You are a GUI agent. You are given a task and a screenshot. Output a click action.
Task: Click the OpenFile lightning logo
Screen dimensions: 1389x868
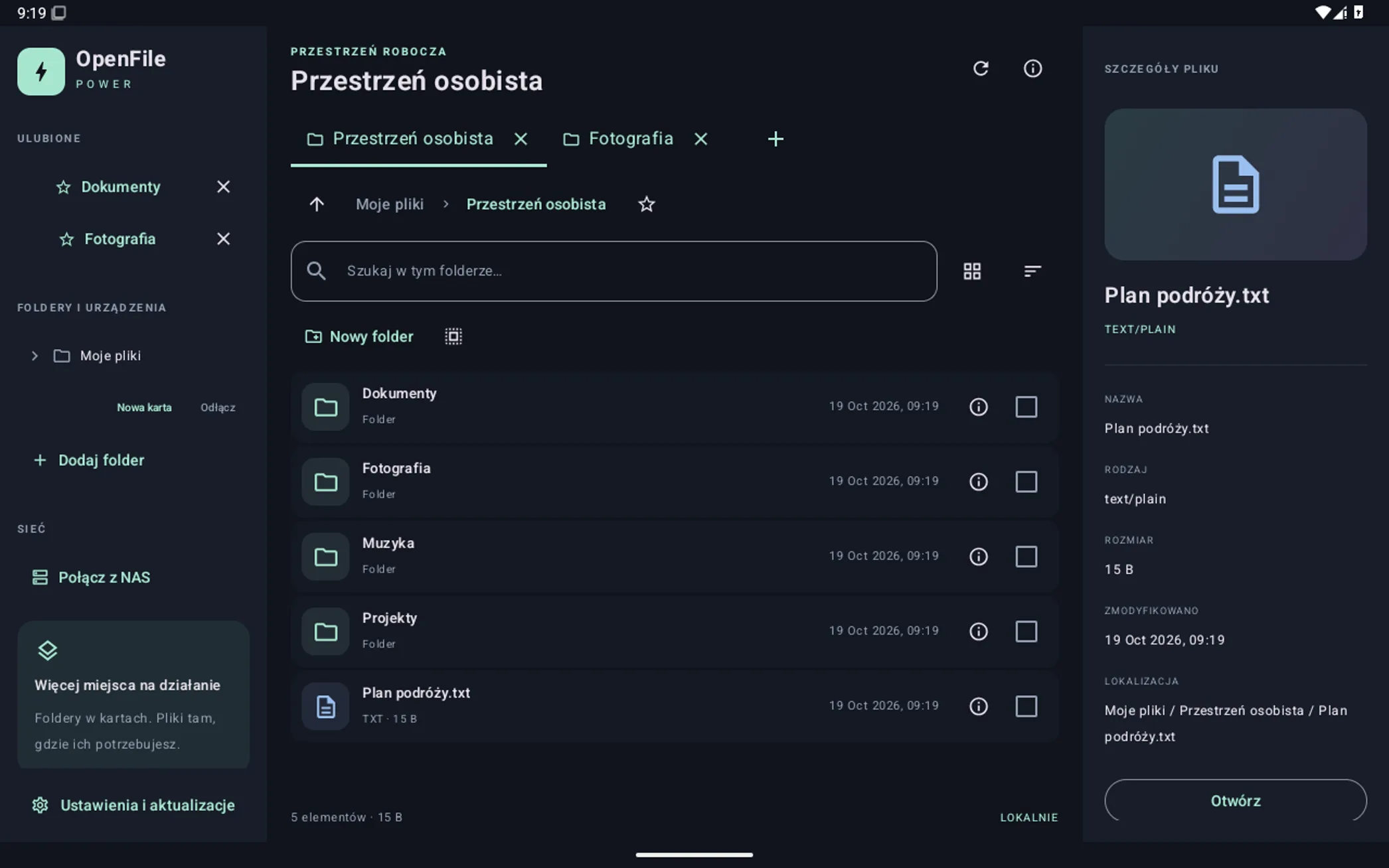click(x=41, y=72)
